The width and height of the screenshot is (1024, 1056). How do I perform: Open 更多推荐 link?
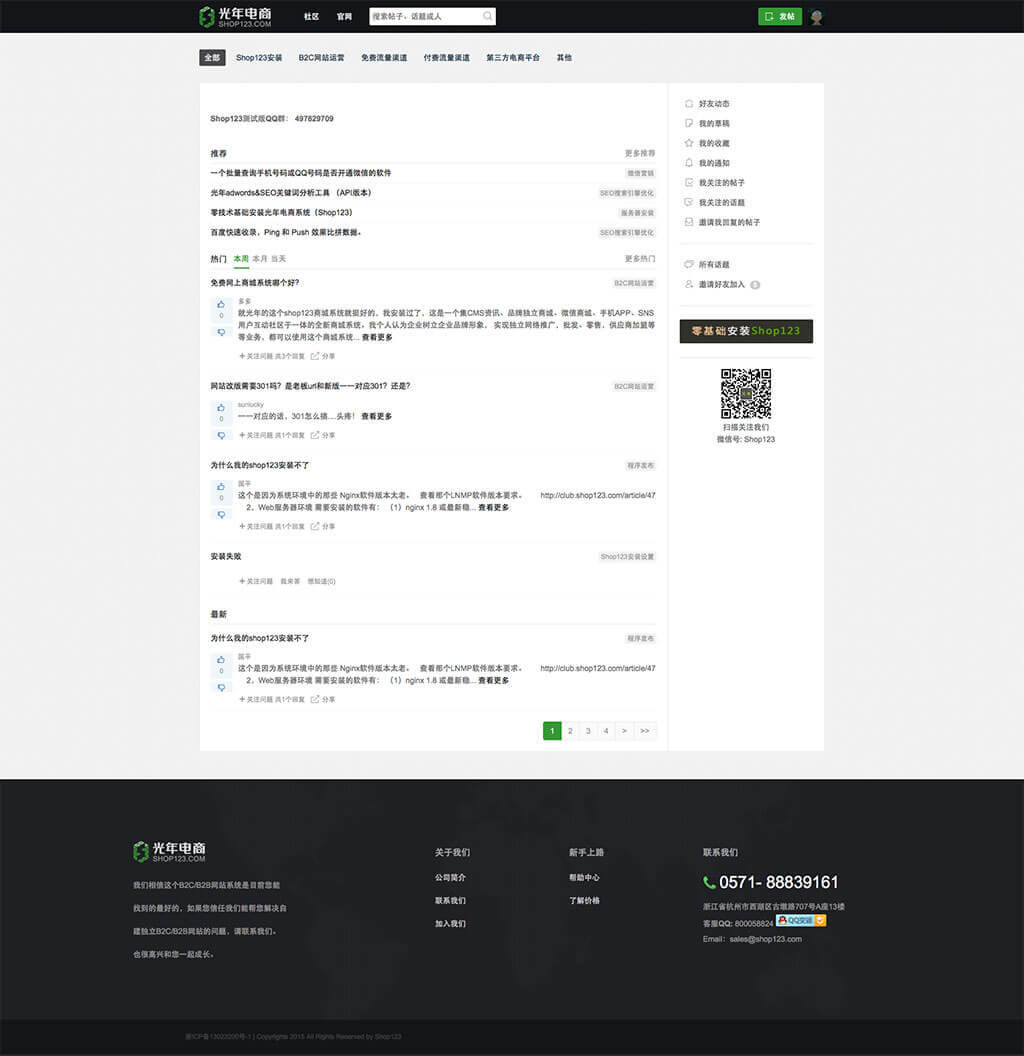pyautogui.click(x=639, y=154)
